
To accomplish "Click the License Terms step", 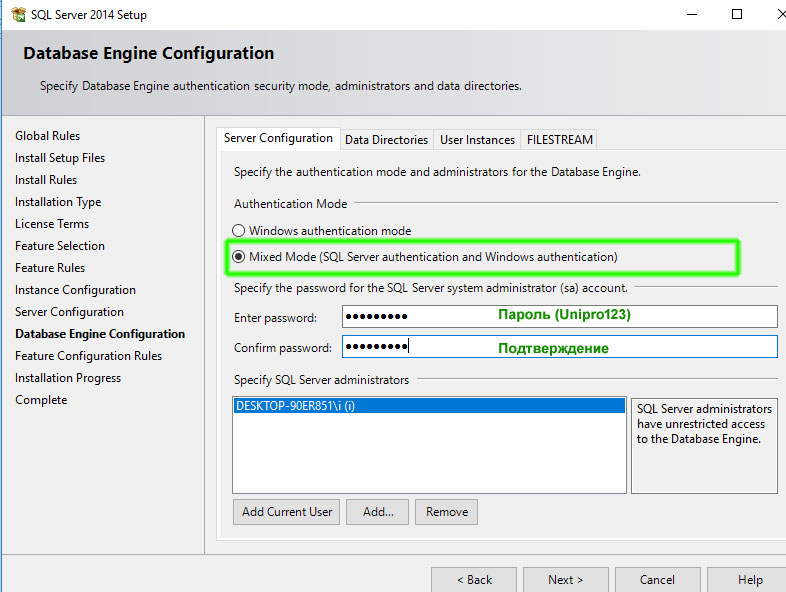I will (52, 224).
